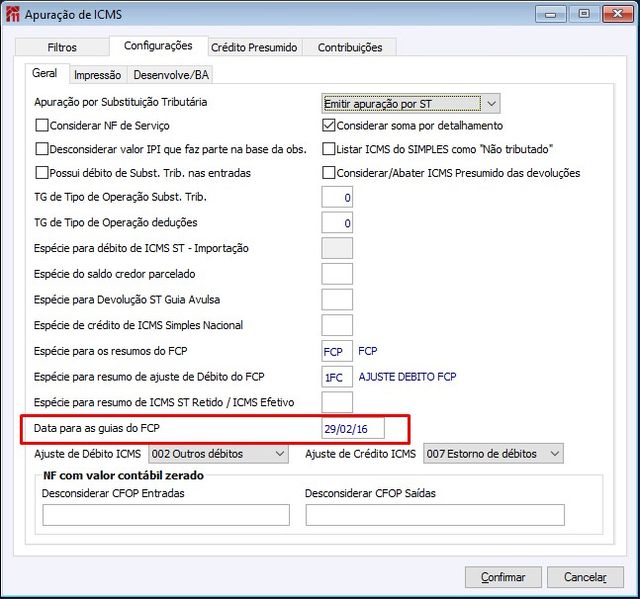Click the Desconsiderar CFOP Saídas field
This screenshot has width=640, height=599.
(x=435, y=515)
